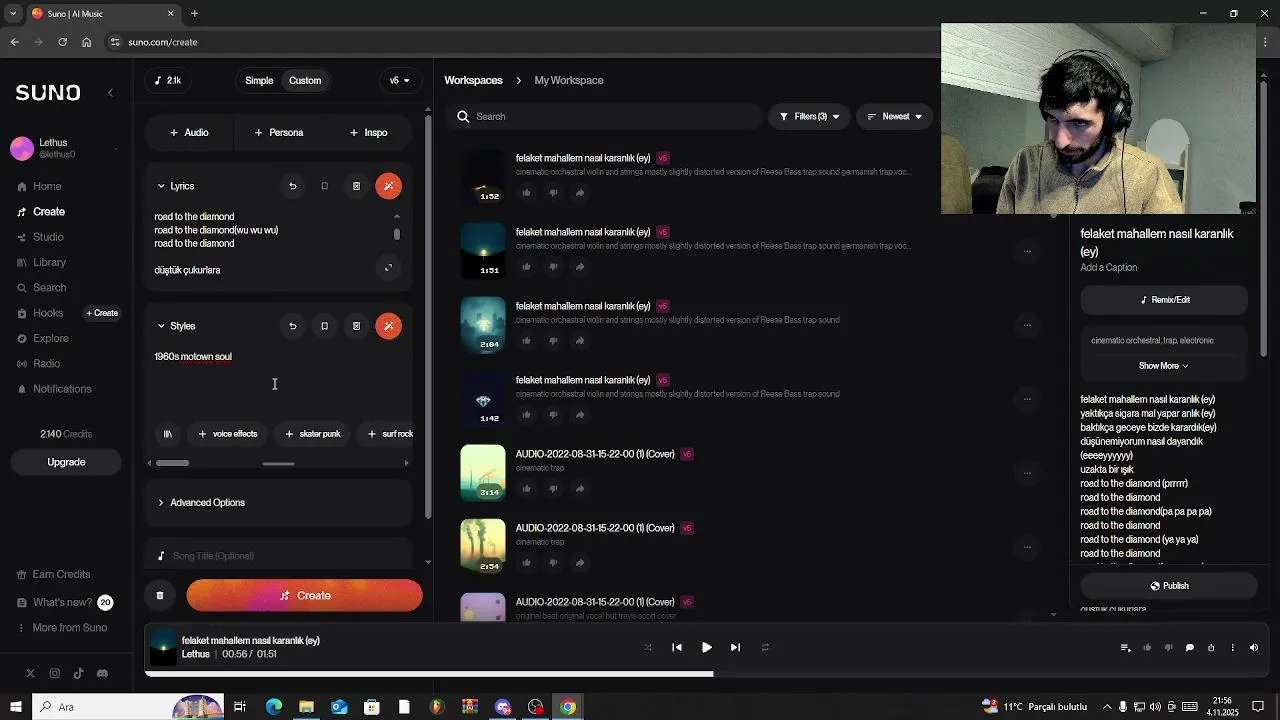
Task: Open the Suno Discord link icon
Action: point(102,674)
